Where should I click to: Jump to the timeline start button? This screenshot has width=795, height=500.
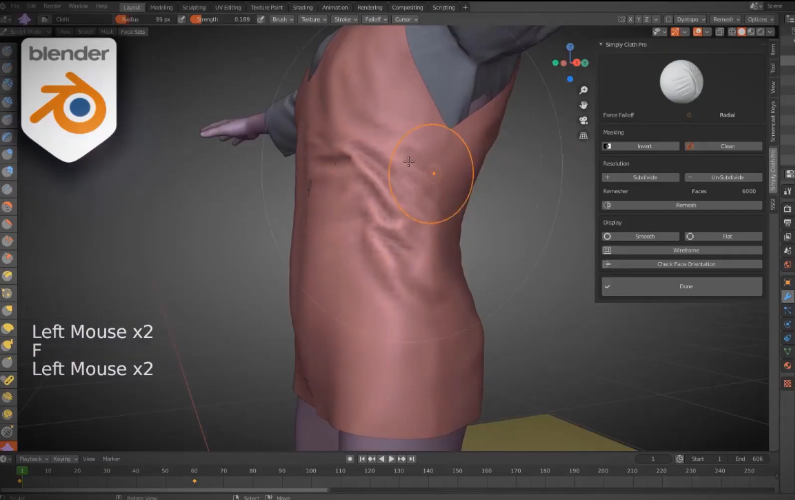tap(362, 459)
